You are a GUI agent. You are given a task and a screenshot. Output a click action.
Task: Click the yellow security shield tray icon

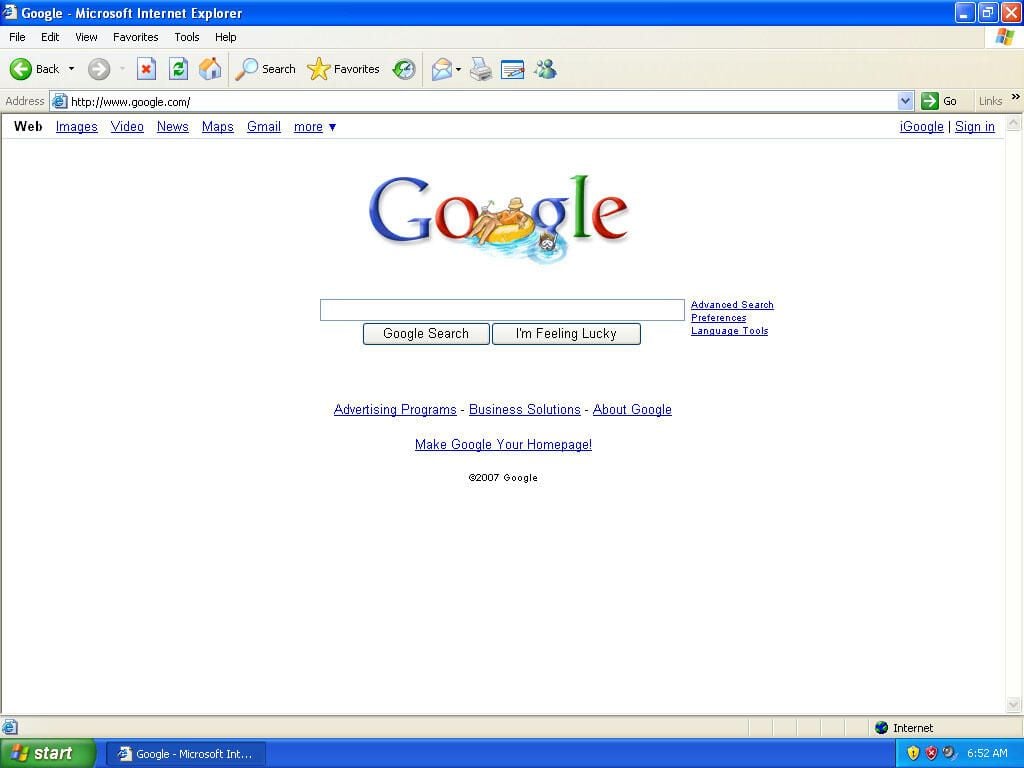click(x=913, y=753)
